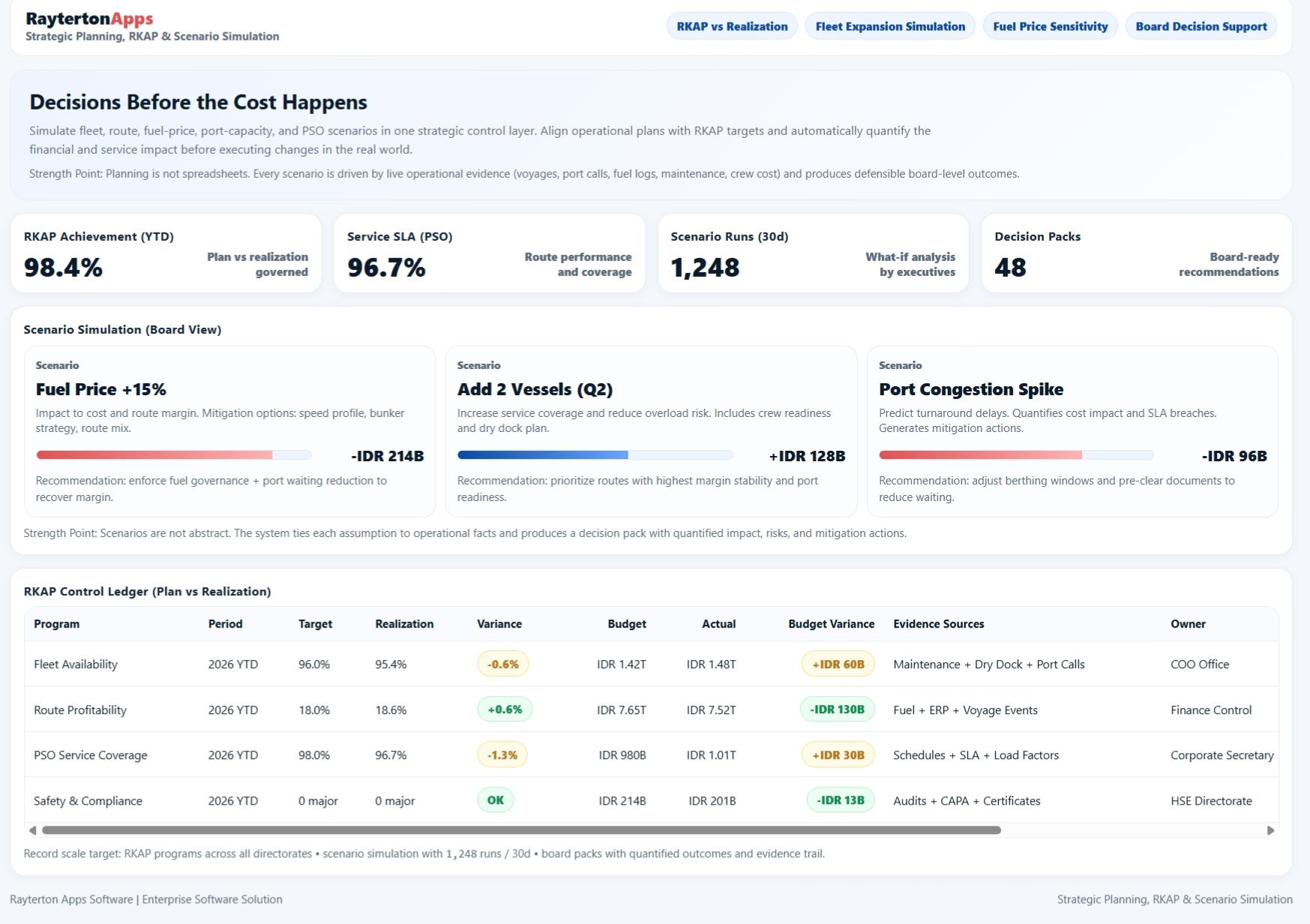Screen dimensions: 1310x924
Task: Open the RKAP Achievement (YTD) card
Action: pyautogui.click(x=166, y=253)
